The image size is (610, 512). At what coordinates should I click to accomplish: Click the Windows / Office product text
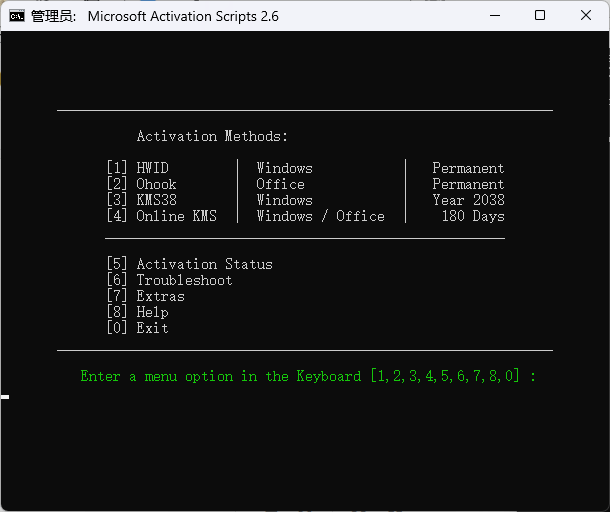point(321,216)
